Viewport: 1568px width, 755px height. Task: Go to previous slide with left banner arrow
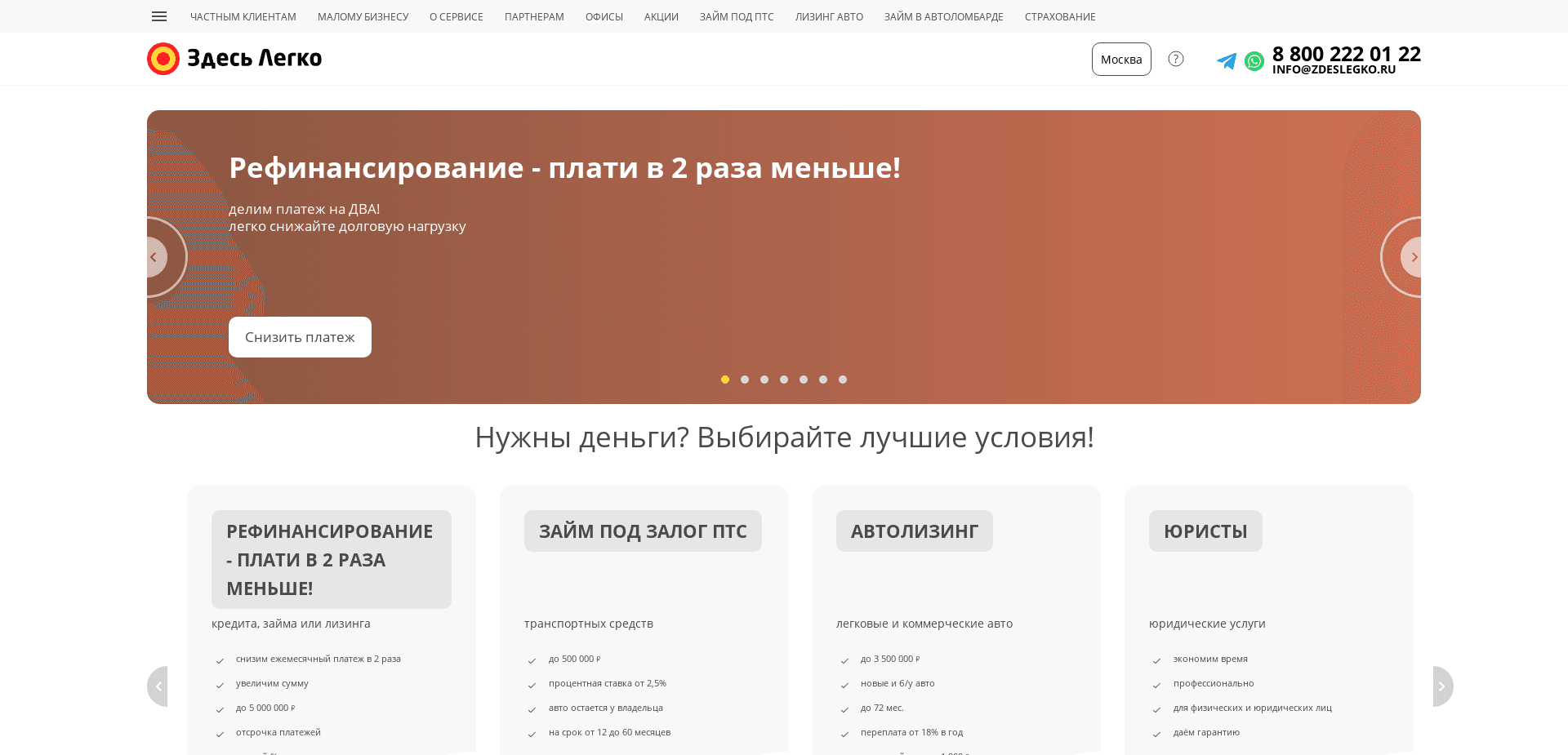click(x=154, y=256)
